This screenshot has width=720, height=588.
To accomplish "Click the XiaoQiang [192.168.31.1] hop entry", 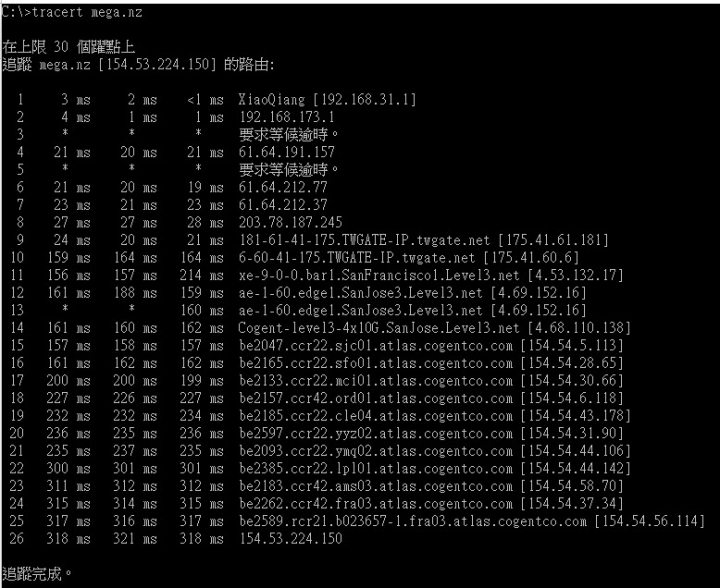I will (327, 100).
